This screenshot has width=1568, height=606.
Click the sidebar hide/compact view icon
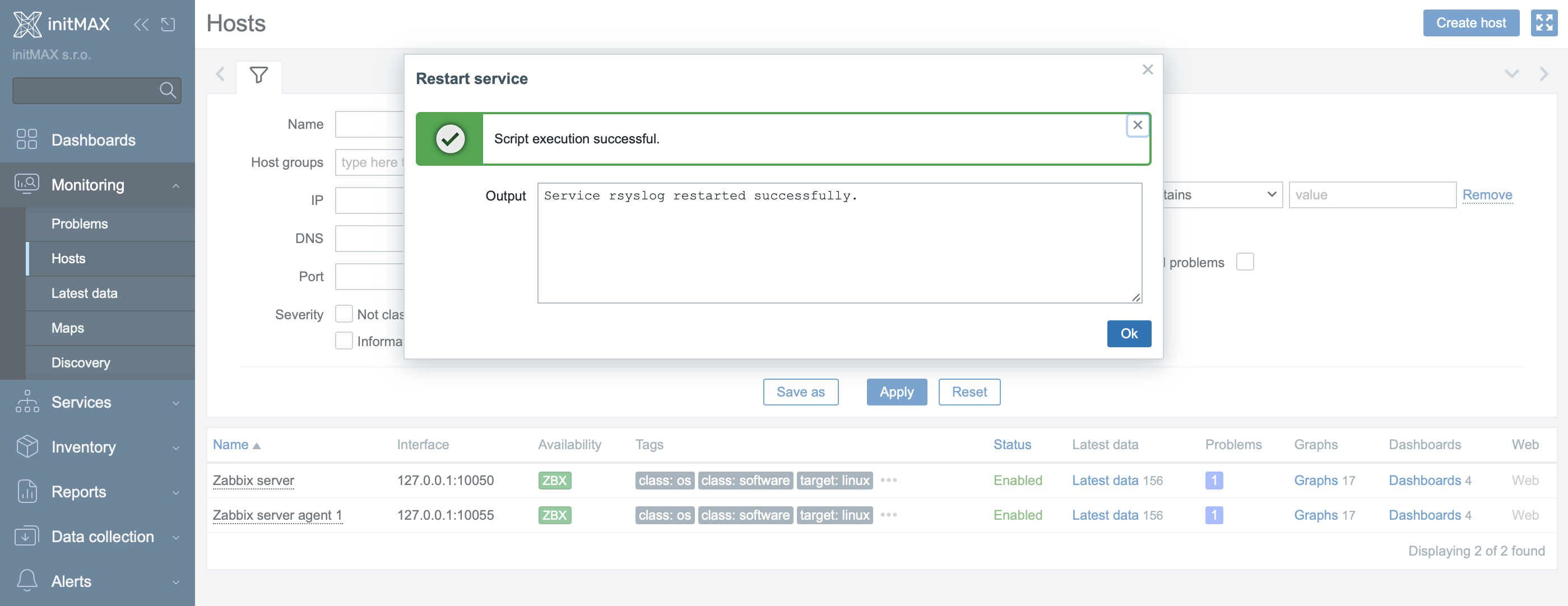pyautogui.click(x=168, y=24)
